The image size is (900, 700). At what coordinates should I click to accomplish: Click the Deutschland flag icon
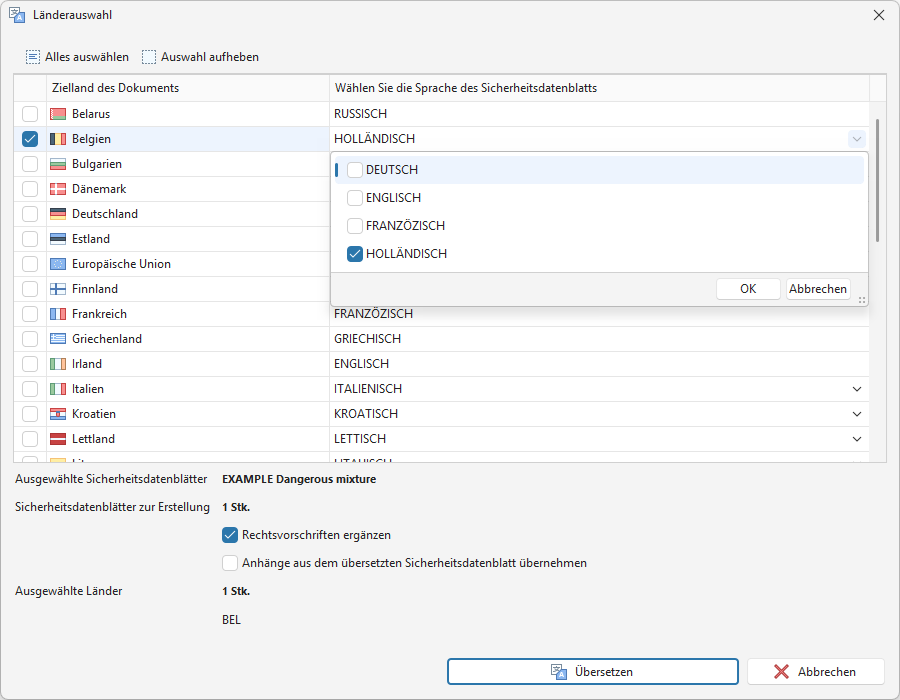58,214
